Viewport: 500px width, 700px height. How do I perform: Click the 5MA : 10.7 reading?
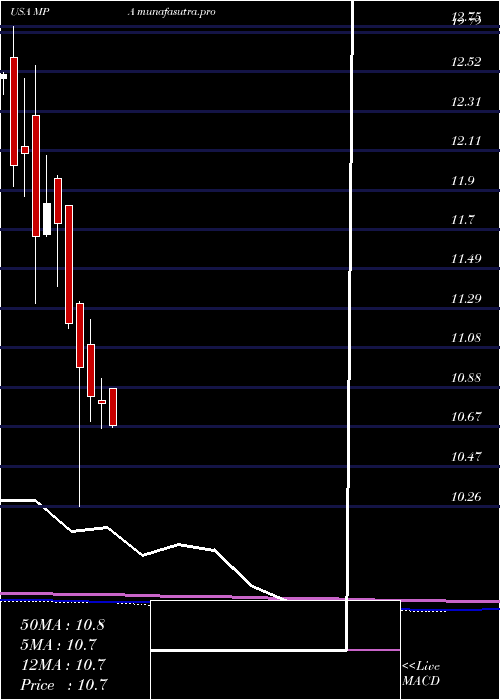pyautogui.click(x=58, y=645)
